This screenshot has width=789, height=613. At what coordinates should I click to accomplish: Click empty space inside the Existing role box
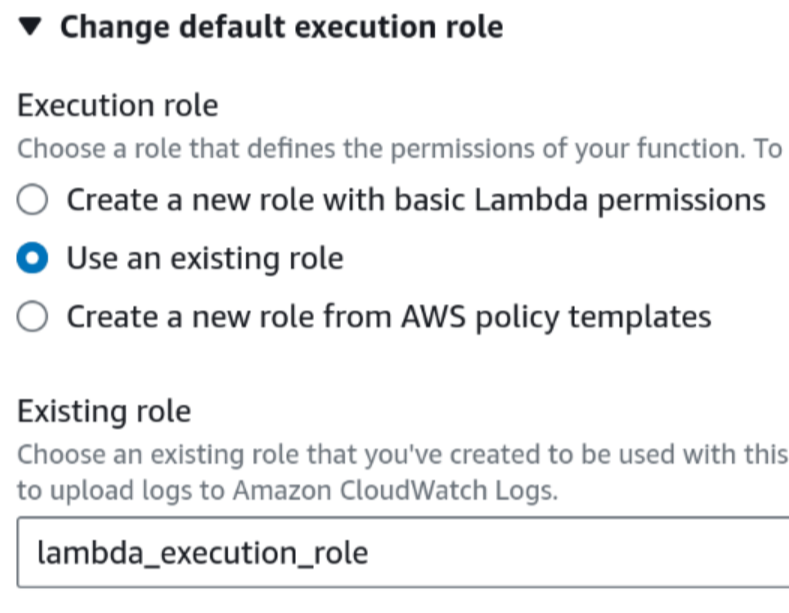(x=600, y=551)
